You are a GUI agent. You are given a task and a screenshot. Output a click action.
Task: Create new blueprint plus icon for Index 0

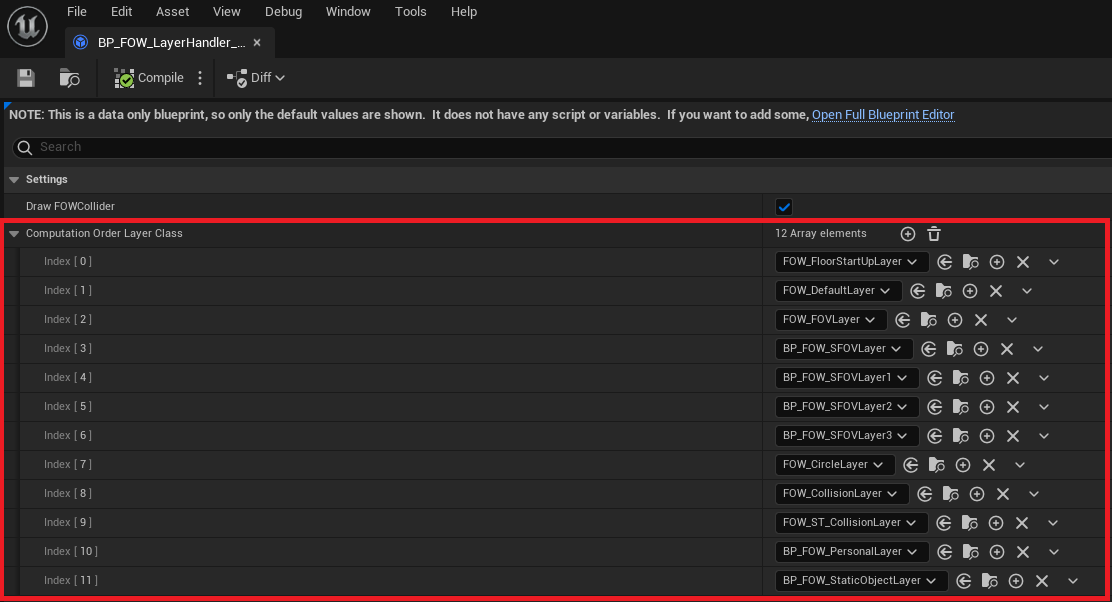(x=996, y=262)
